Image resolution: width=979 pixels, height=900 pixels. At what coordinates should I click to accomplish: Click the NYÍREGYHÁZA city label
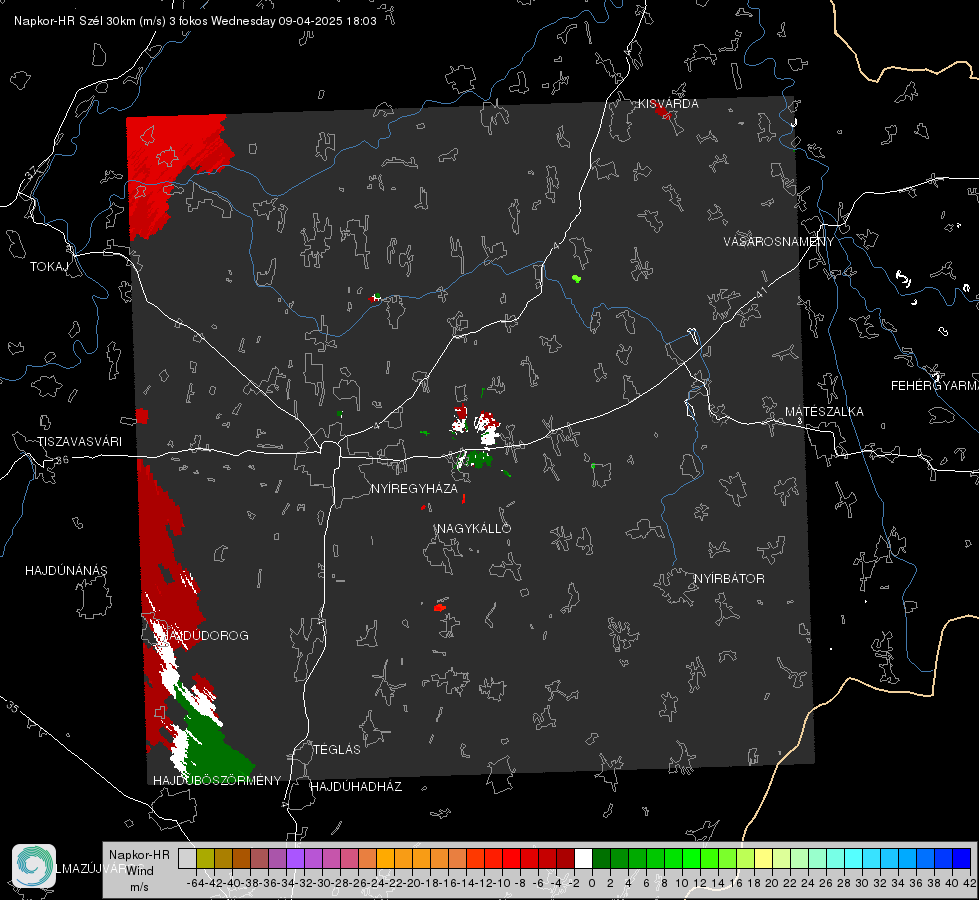(414, 489)
